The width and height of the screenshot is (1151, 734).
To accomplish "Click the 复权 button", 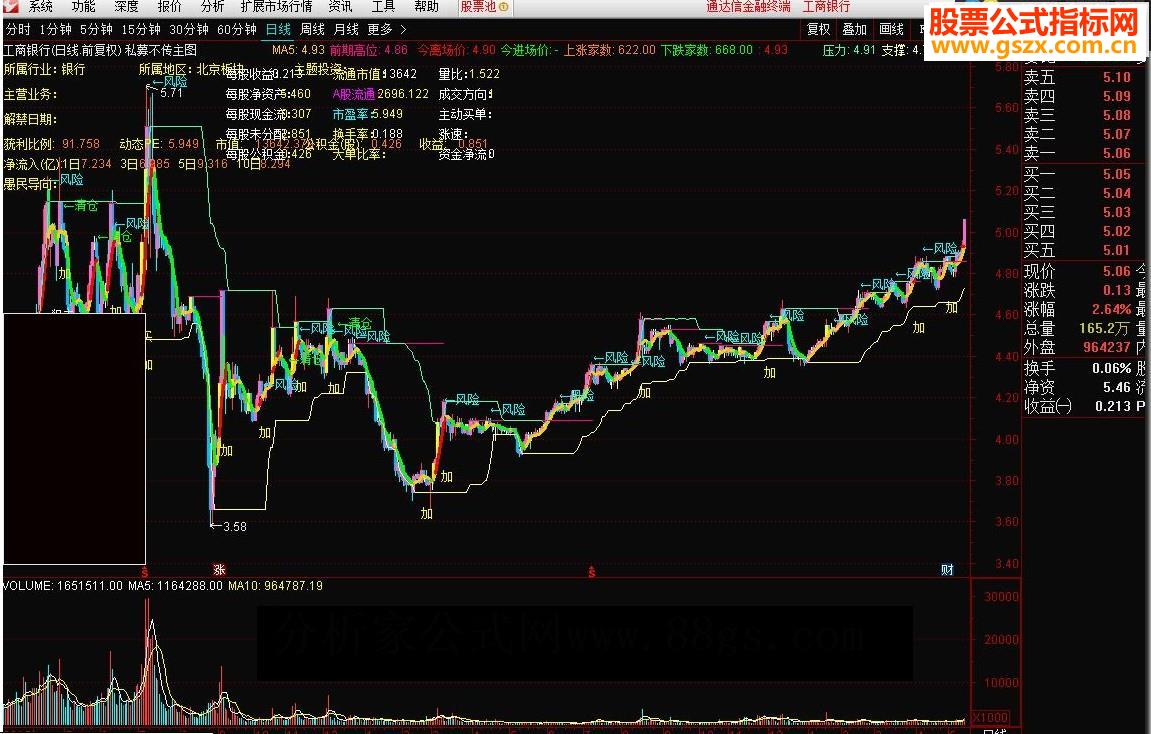I will (x=818, y=29).
